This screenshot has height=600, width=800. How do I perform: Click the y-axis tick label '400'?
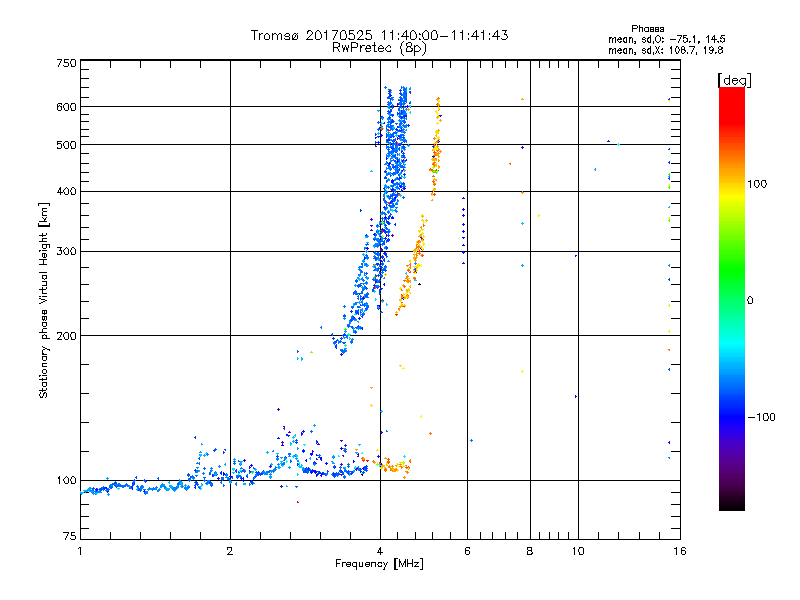tap(67, 191)
